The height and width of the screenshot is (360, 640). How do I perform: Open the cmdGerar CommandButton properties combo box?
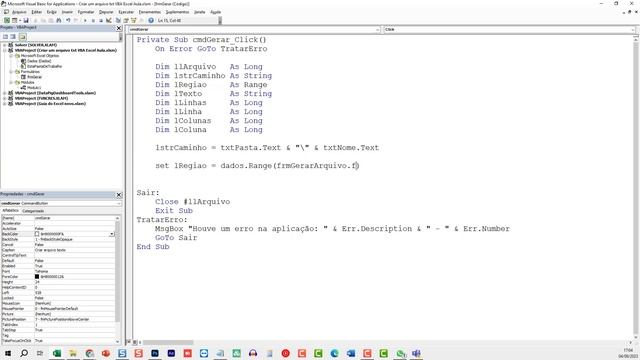(61, 203)
